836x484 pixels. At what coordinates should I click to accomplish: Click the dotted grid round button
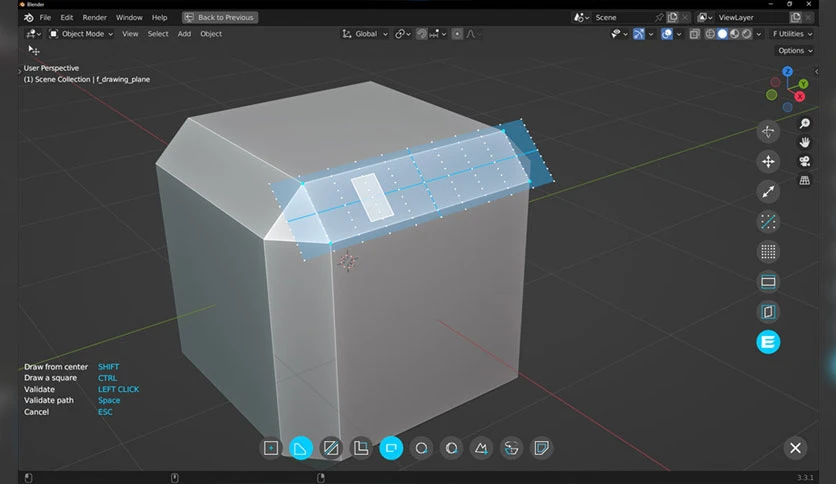[768, 252]
